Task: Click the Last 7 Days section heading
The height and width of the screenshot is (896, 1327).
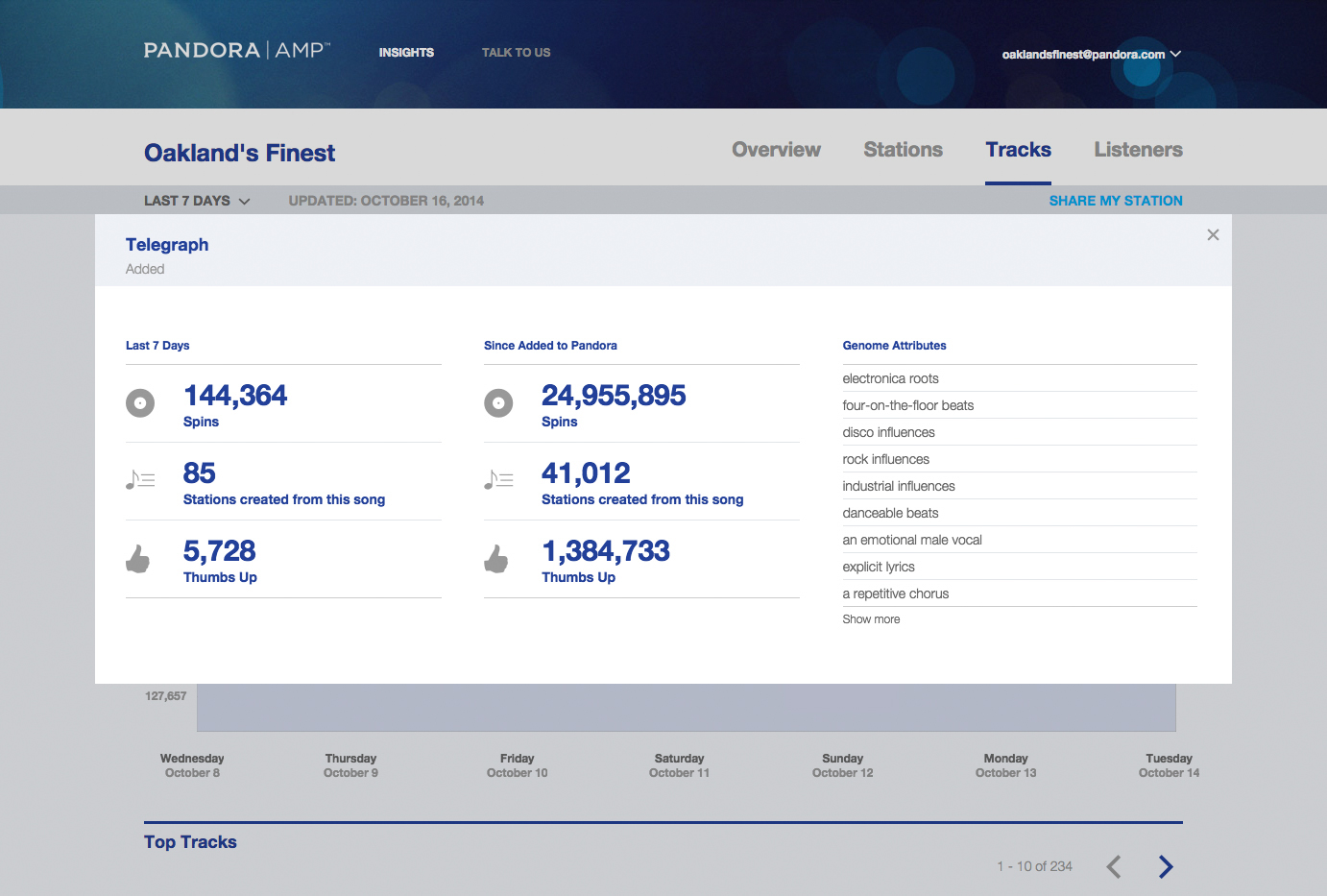Action: pyautogui.click(x=157, y=346)
